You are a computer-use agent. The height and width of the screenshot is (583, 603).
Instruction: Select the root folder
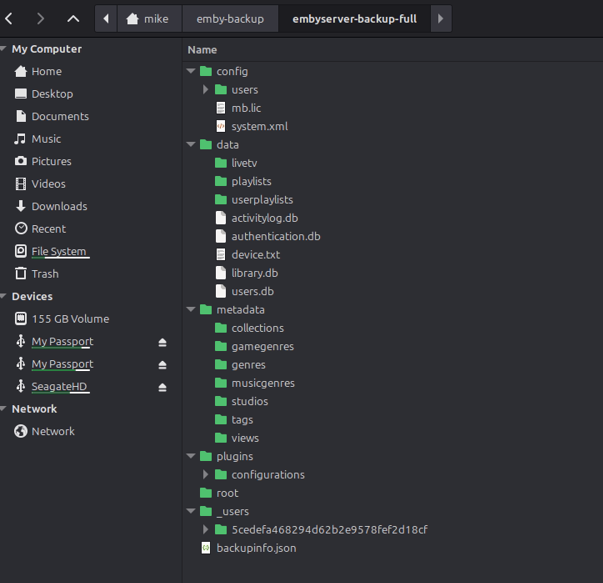tap(227, 493)
